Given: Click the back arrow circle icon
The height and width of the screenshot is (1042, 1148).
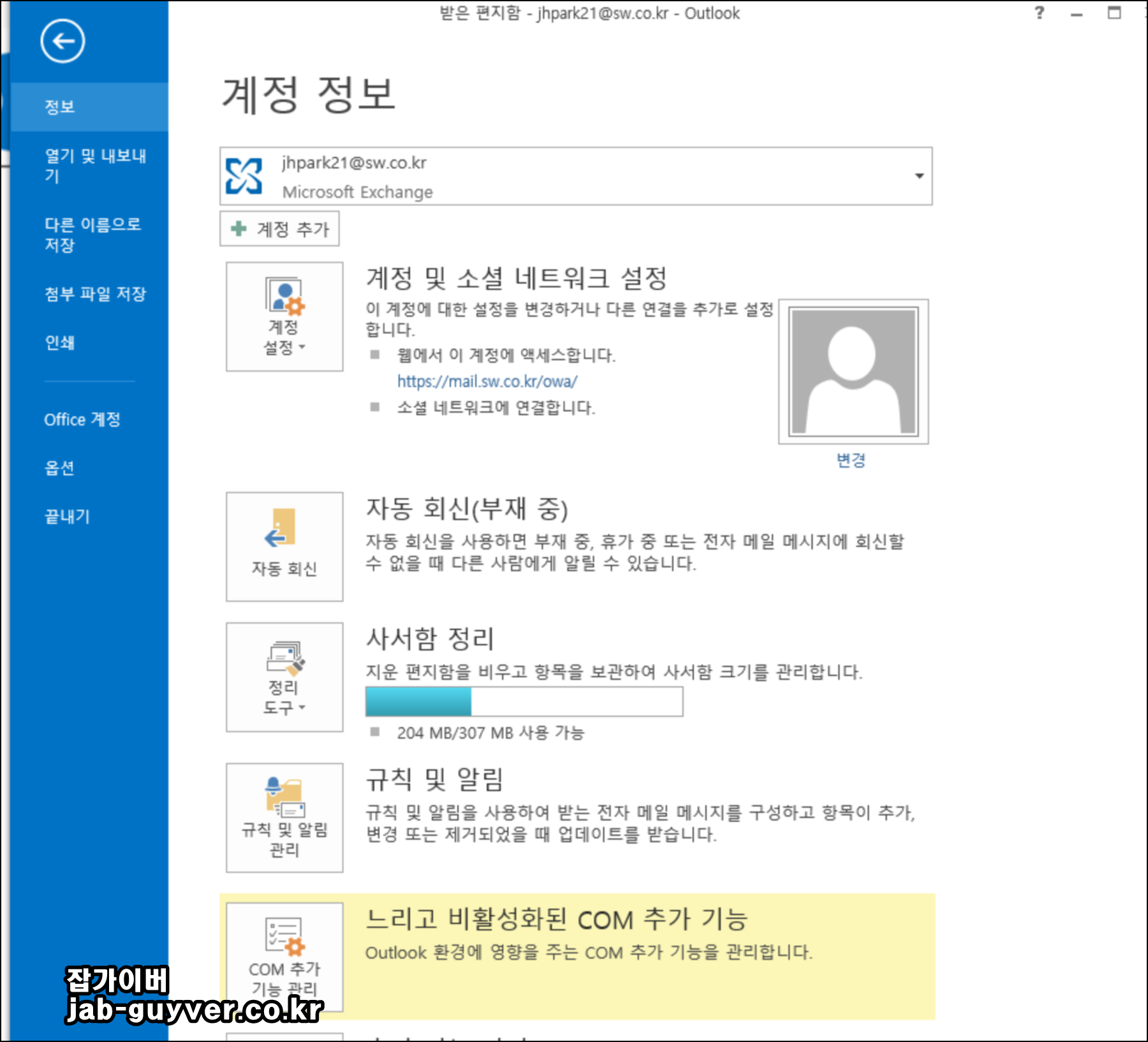Looking at the screenshot, I should click(63, 41).
